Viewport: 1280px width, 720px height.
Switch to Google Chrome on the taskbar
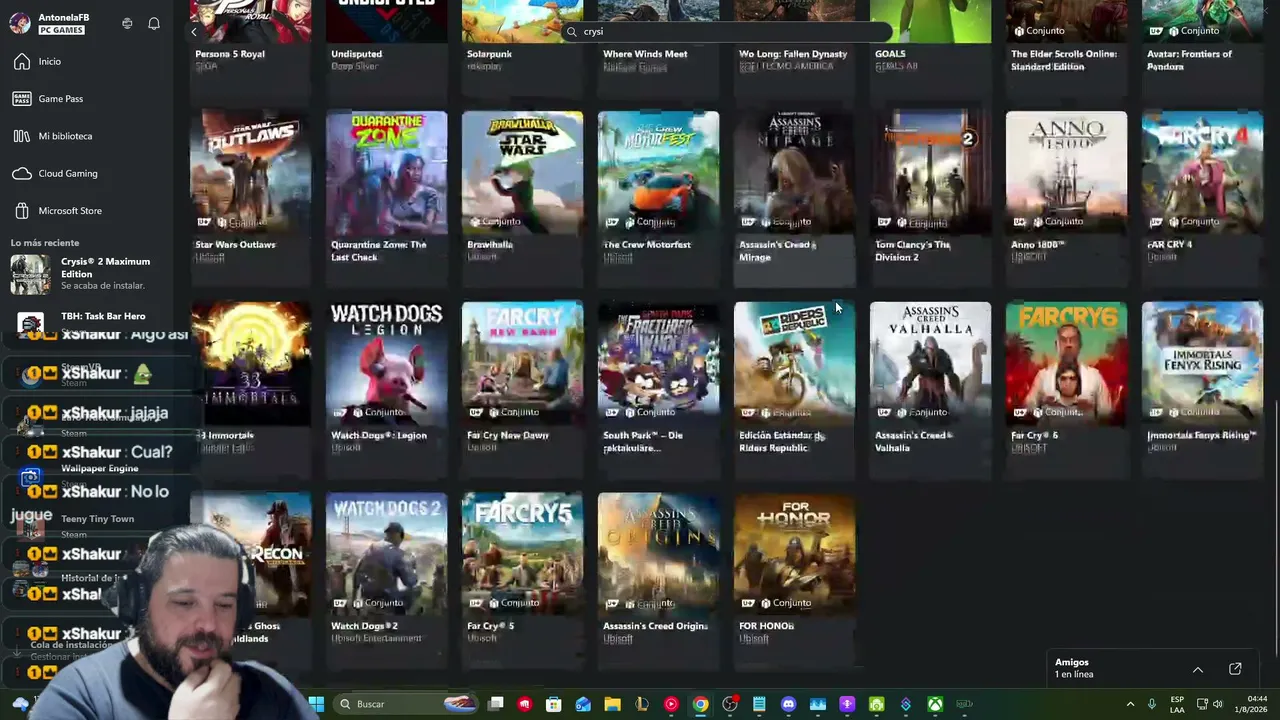point(700,704)
